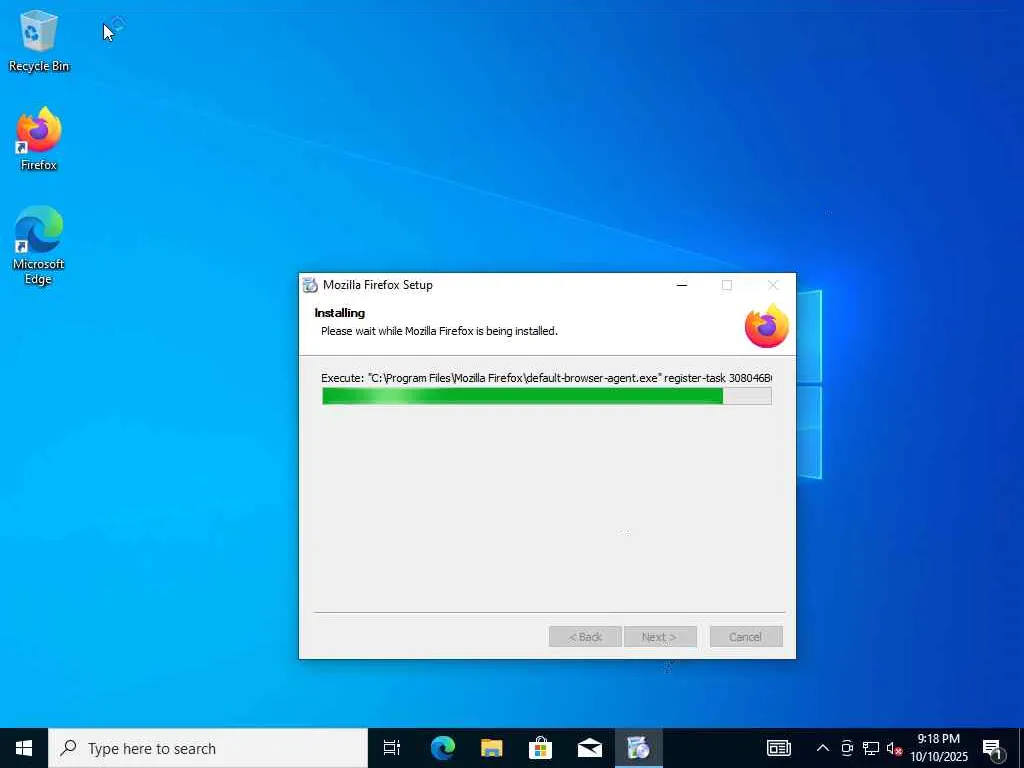Open Task View from the taskbar

(x=392, y=748)
